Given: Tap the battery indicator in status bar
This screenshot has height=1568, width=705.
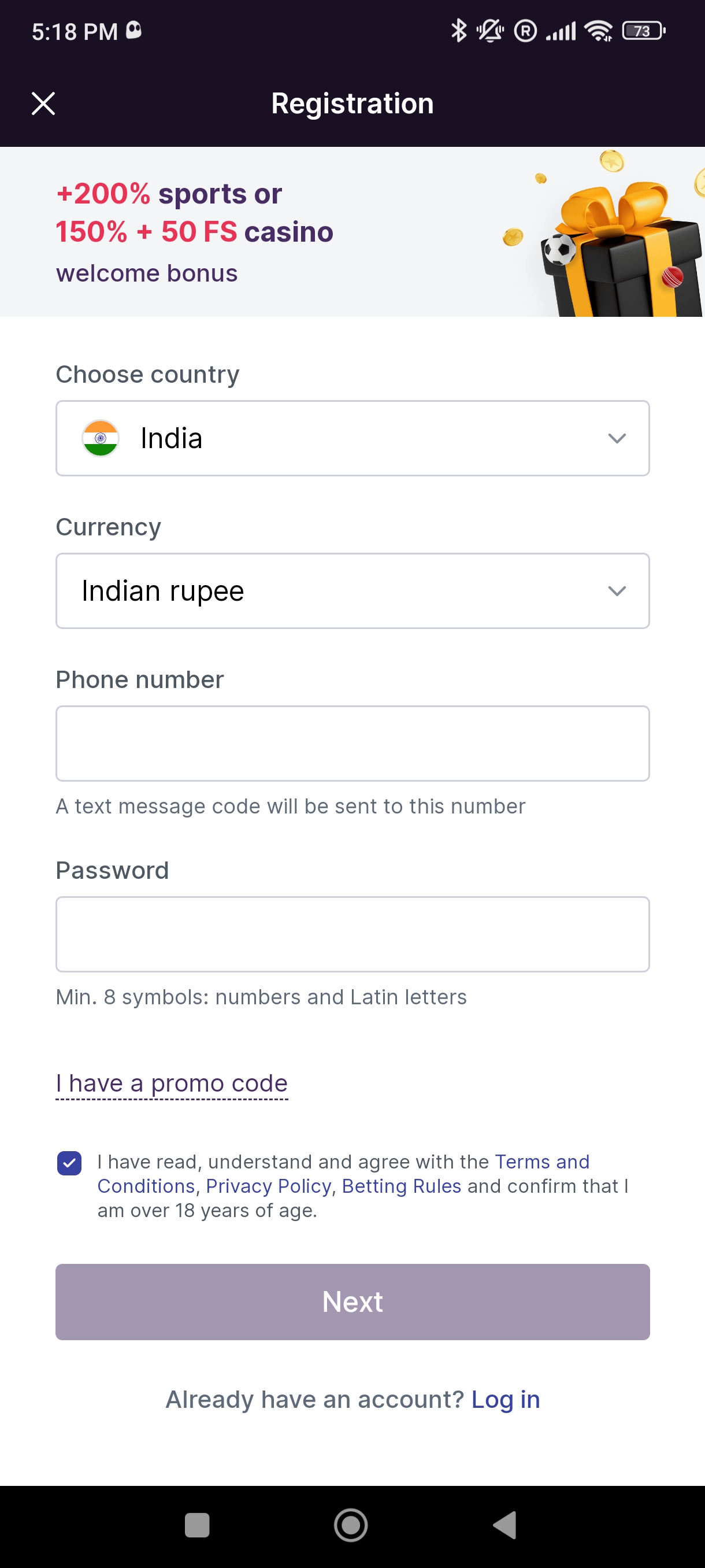Looking at the screenshot, I should [643, 31].
